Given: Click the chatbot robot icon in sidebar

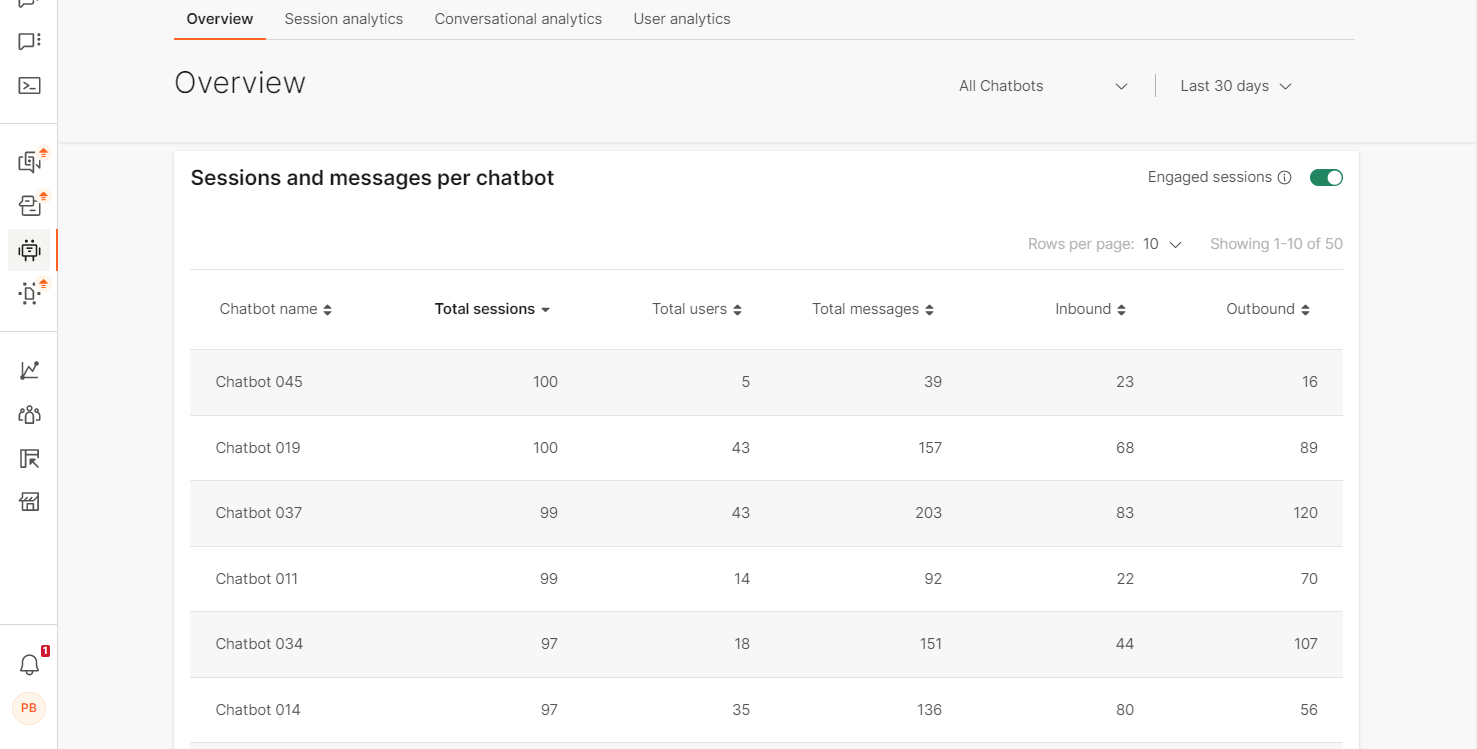Looking at the screenshot, I should tap(29, 250).
